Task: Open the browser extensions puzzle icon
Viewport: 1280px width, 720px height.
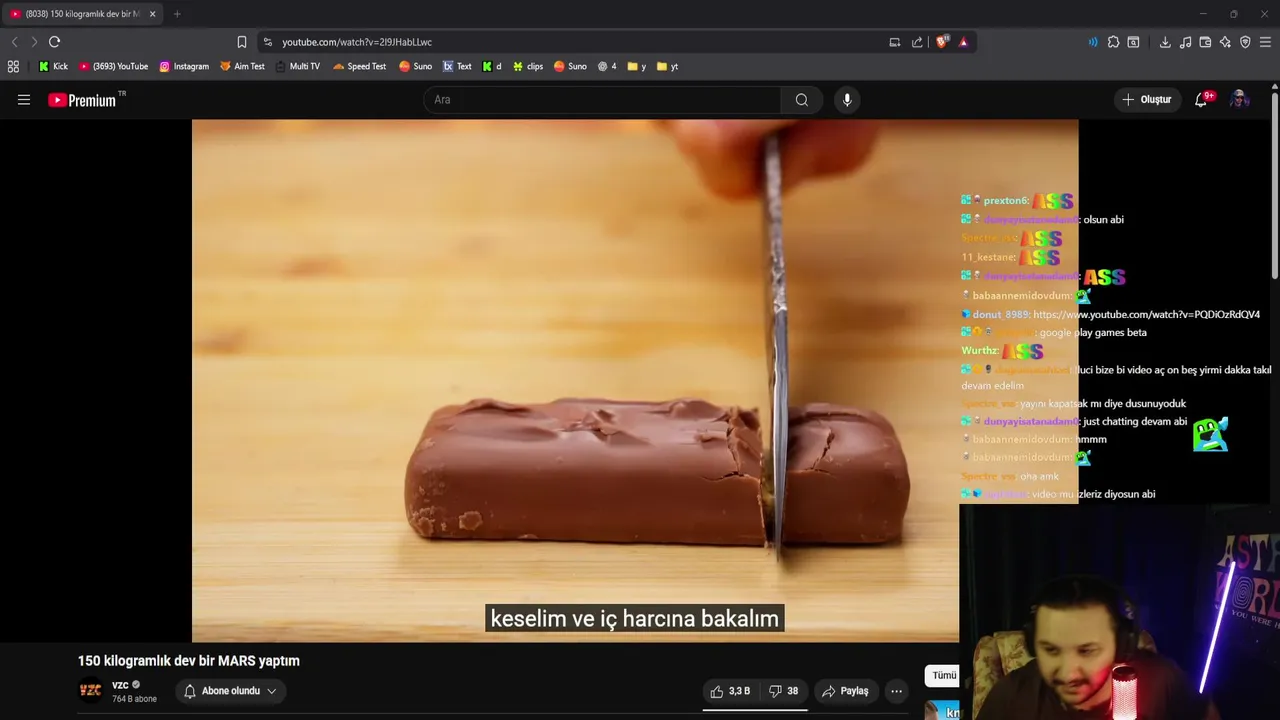Action: [1113, 42]
